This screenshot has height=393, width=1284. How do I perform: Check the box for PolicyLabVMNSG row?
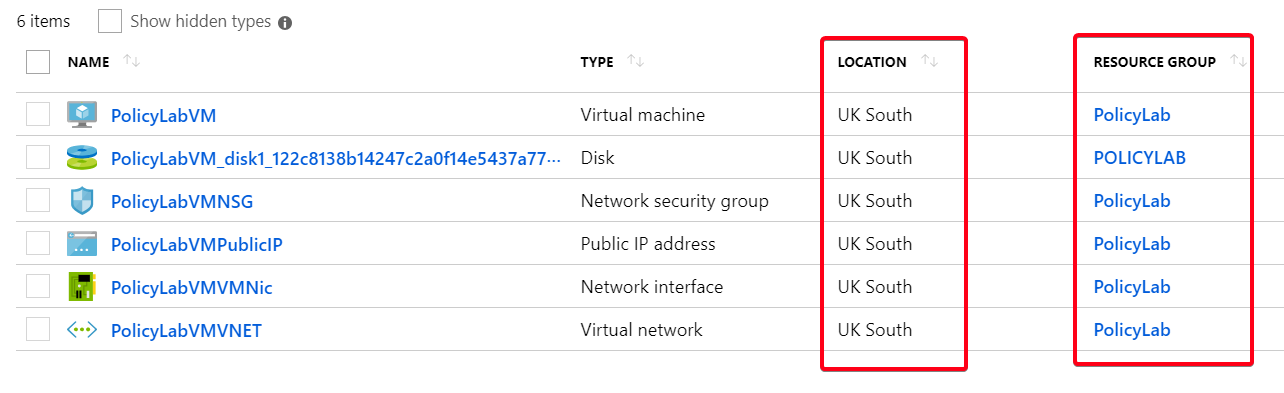[x=38, y=201]
